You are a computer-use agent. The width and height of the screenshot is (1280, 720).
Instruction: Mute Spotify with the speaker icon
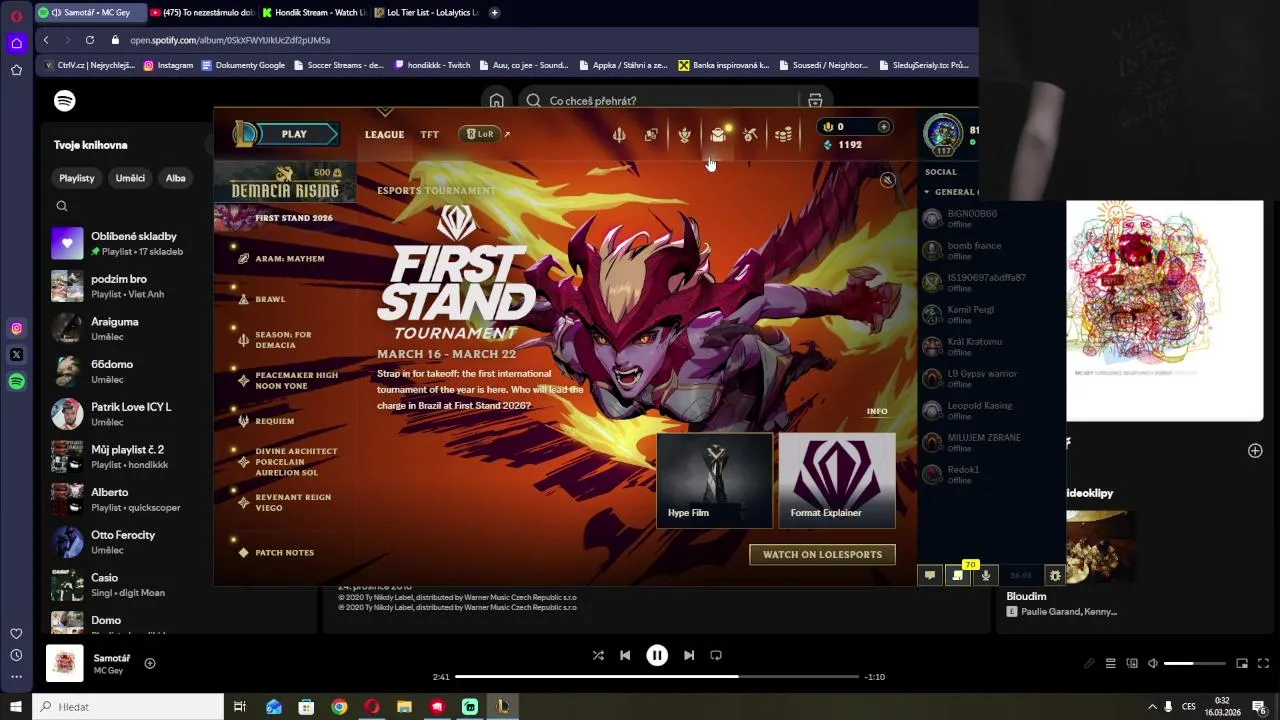[1153, 663]
